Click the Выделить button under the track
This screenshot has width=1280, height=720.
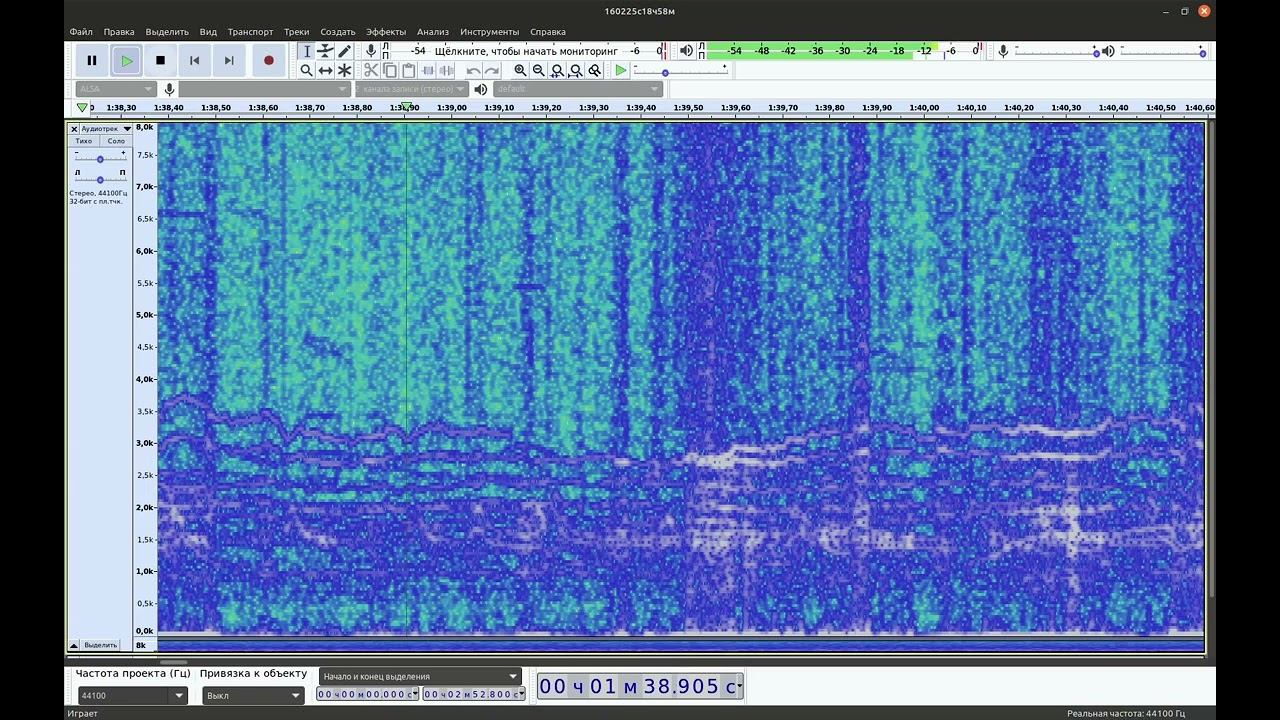100,645
